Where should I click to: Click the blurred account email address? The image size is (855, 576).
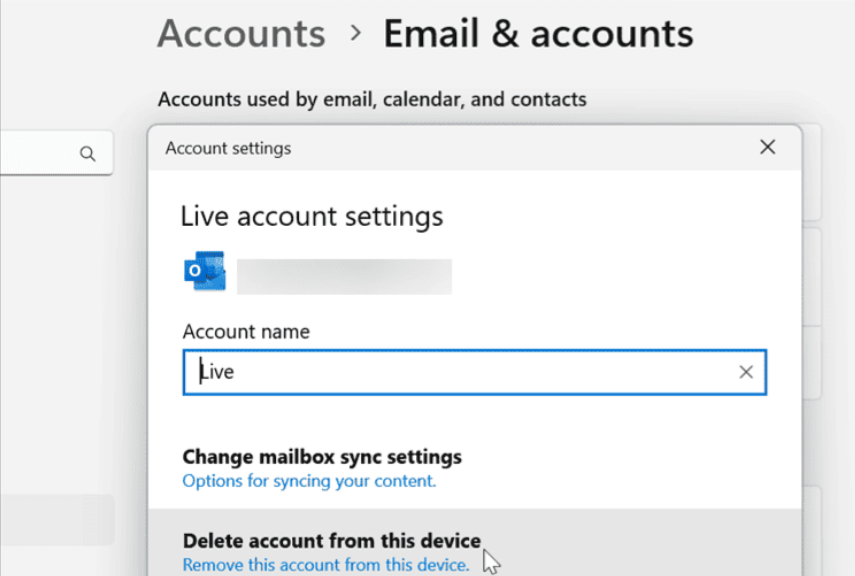[x=344, y=277]
